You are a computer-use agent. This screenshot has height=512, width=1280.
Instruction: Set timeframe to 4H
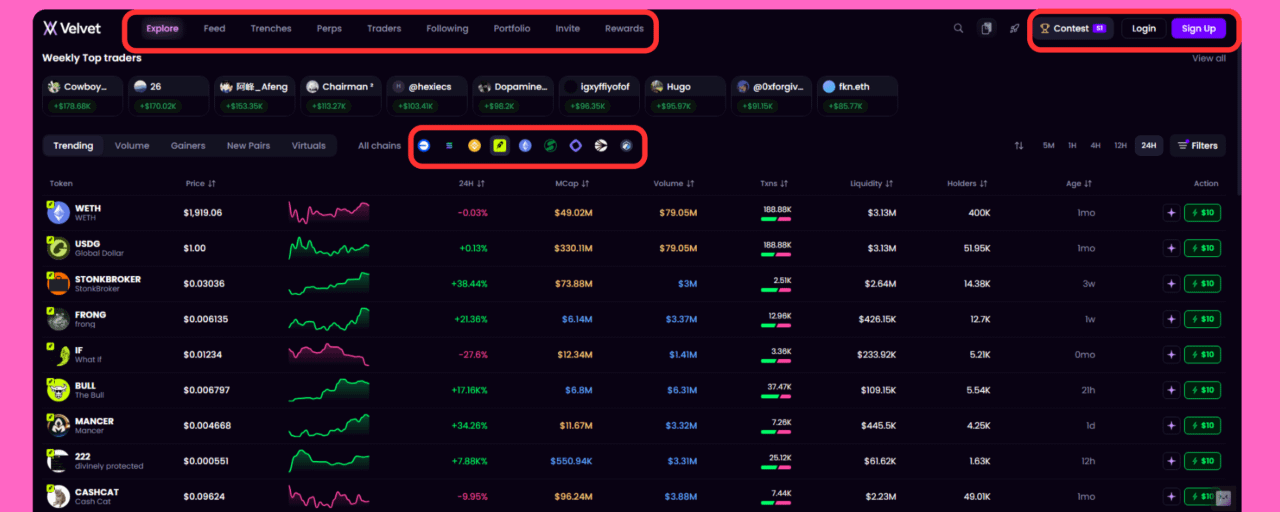click(1095, 146)
